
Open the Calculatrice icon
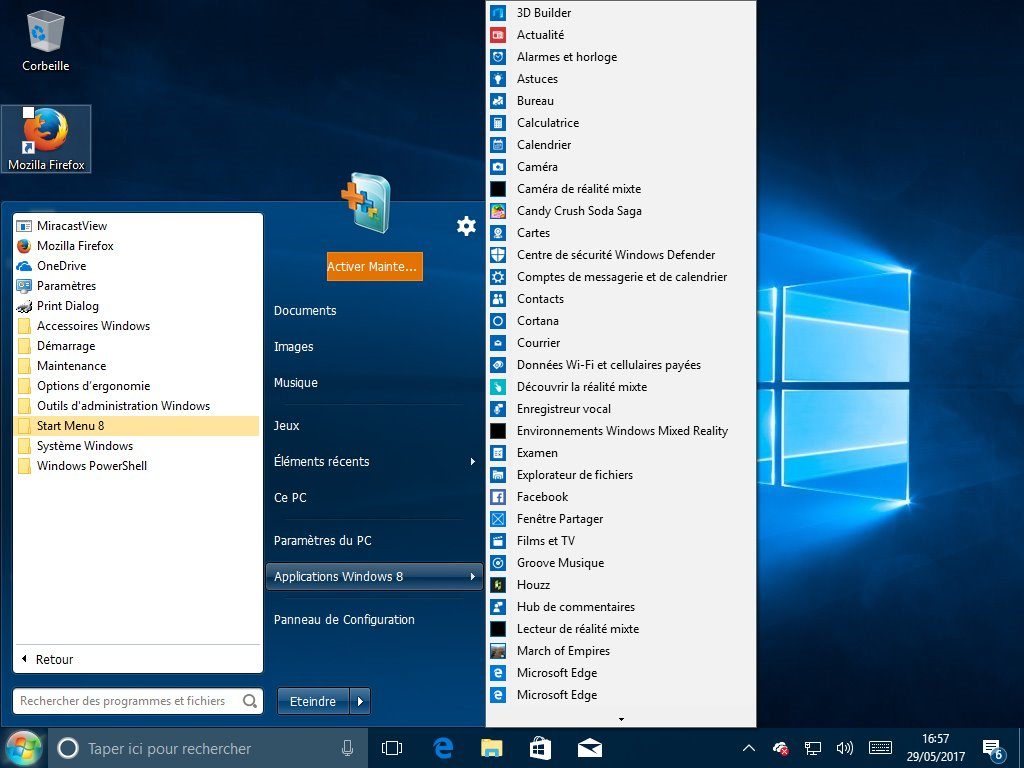(498, 123)
